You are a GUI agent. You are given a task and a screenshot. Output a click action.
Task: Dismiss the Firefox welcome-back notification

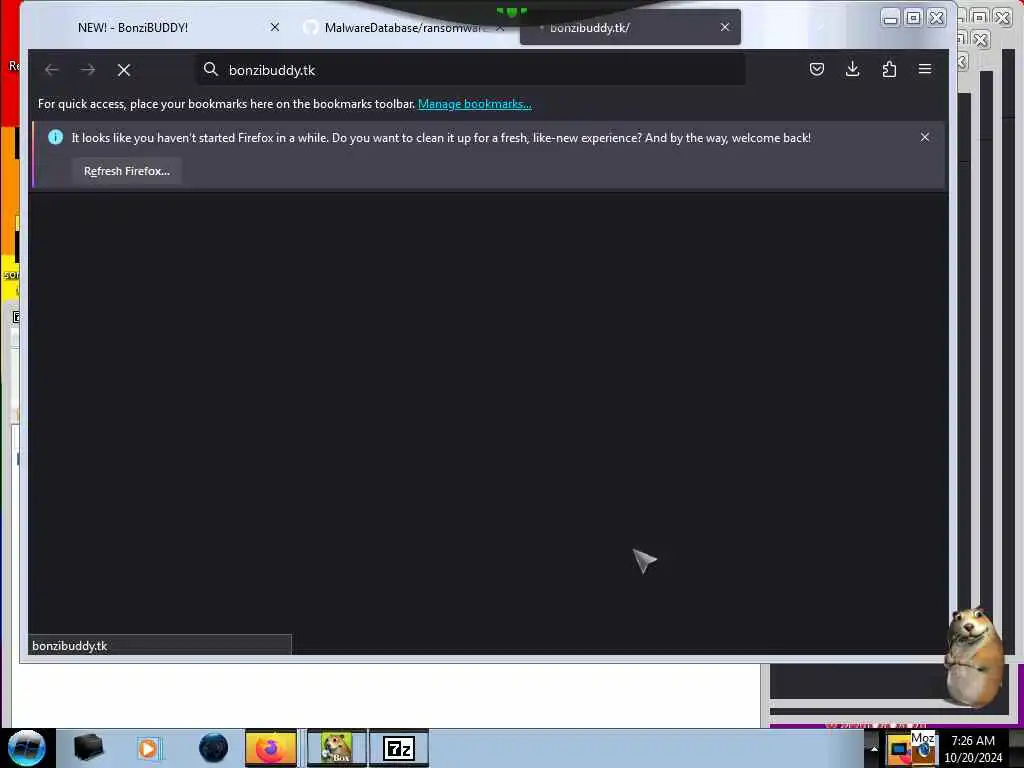pos(925,137)
